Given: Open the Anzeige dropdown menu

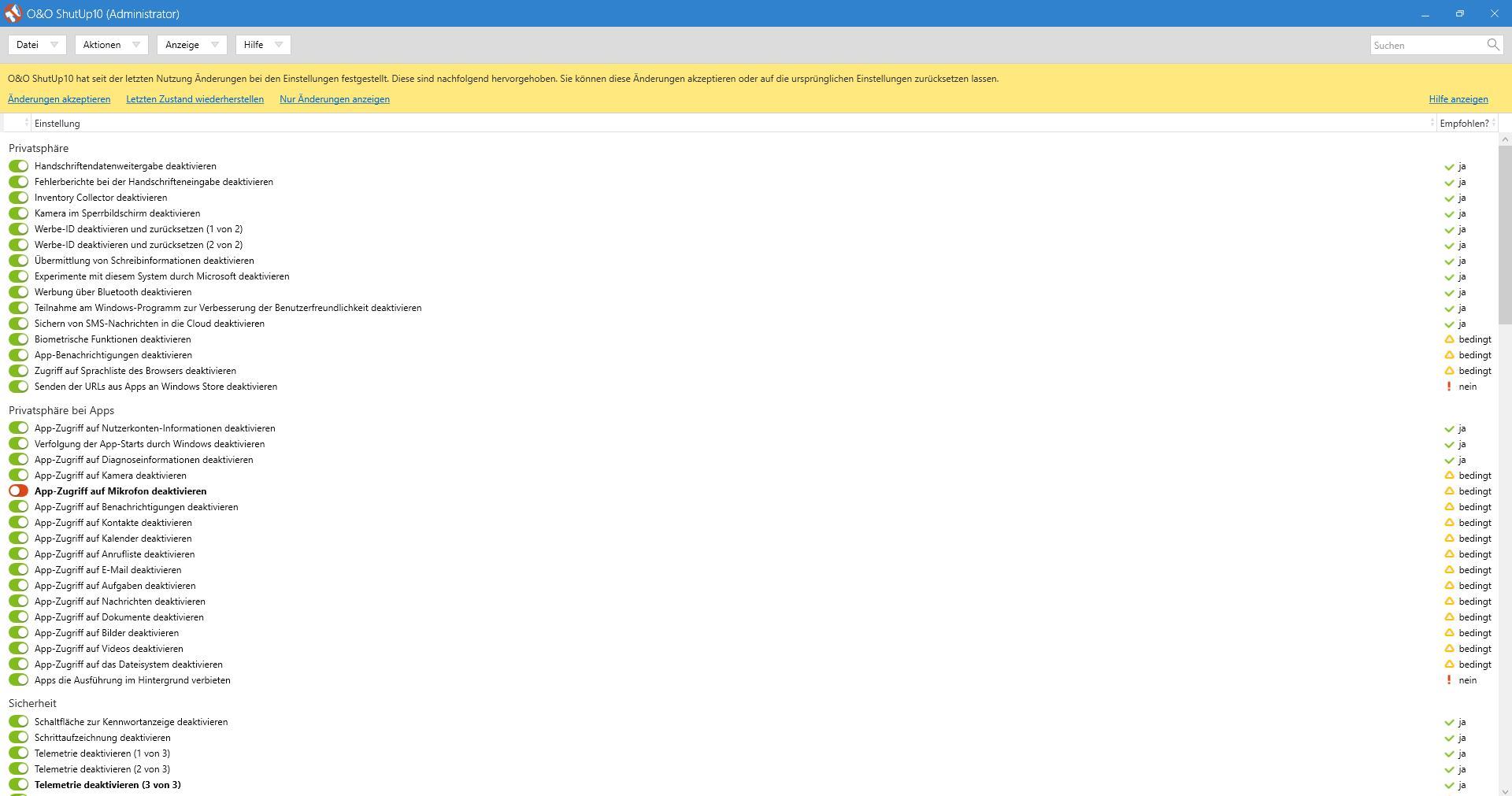Looking at the screenshot, I should (192, 45).
